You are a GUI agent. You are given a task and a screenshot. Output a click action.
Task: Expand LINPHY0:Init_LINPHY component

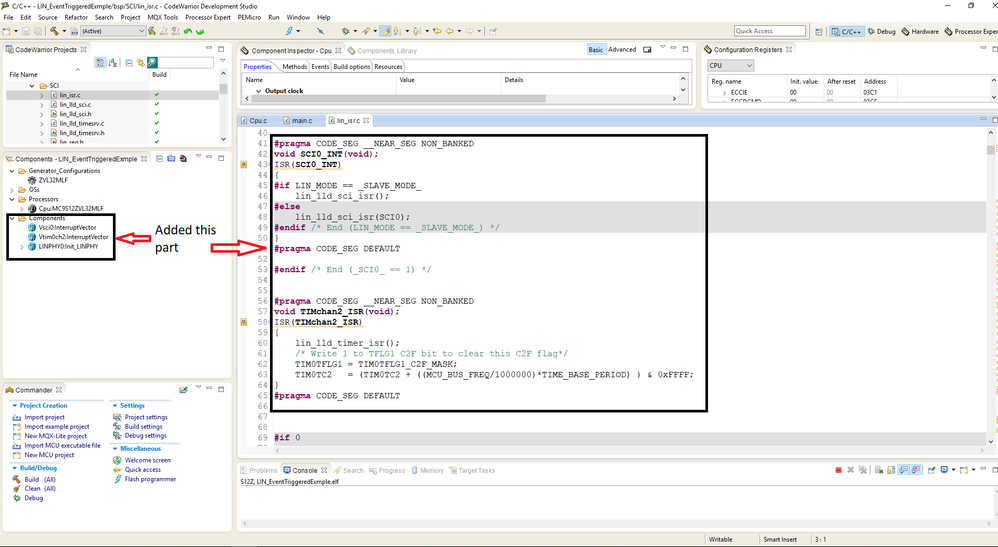pos(22,246)
